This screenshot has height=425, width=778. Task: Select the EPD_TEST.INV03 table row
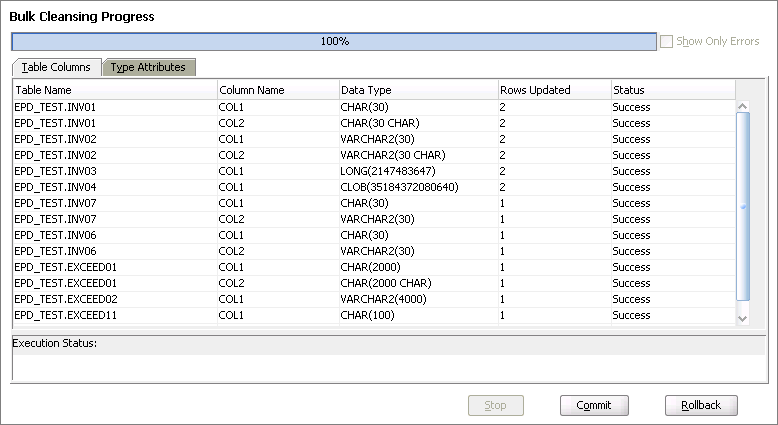click(114, 171)
